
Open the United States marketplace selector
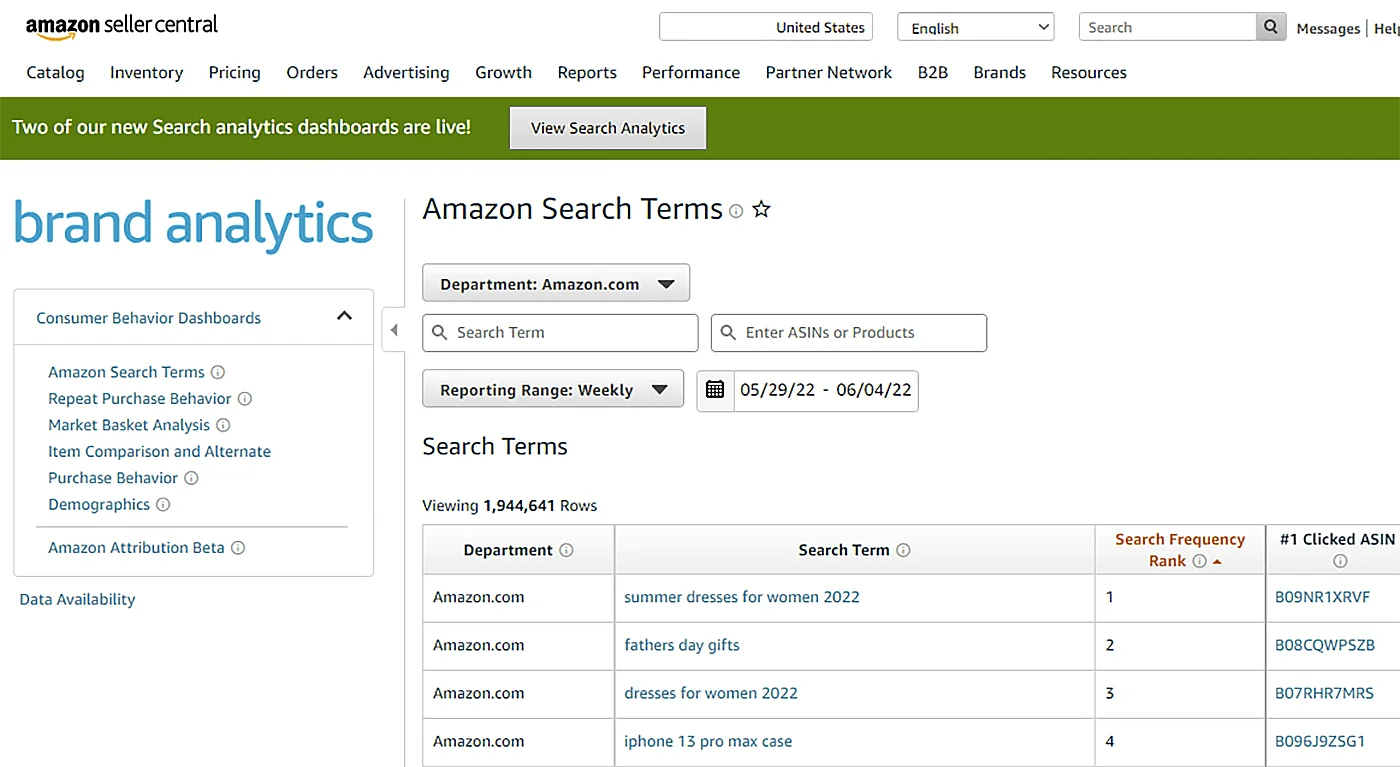[x=766, y=27]
